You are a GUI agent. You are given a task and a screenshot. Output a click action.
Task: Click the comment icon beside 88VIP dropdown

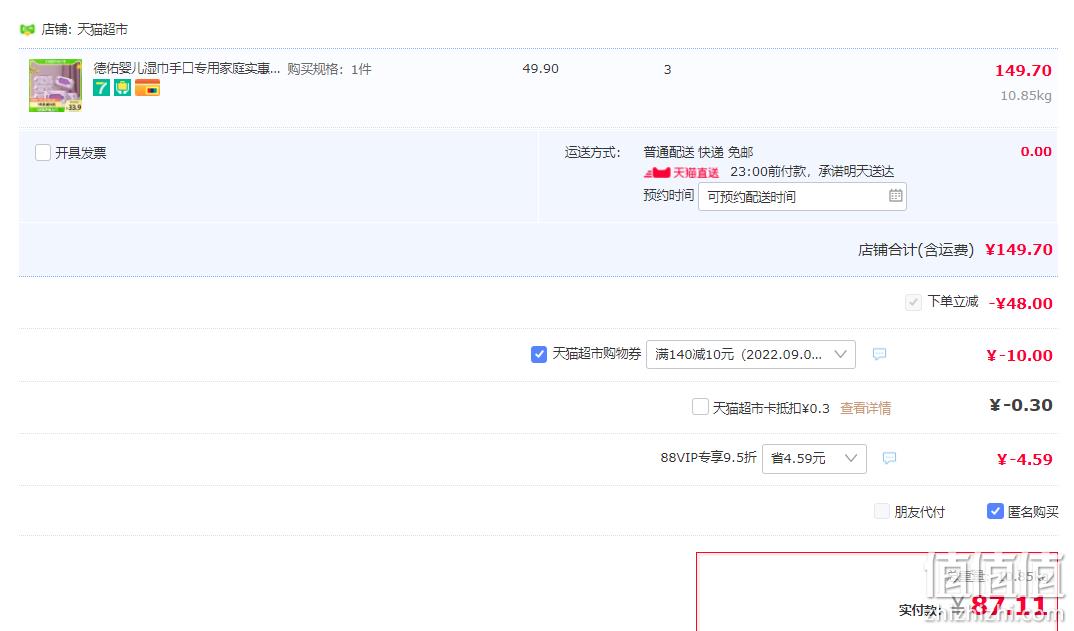coord(889,458)
